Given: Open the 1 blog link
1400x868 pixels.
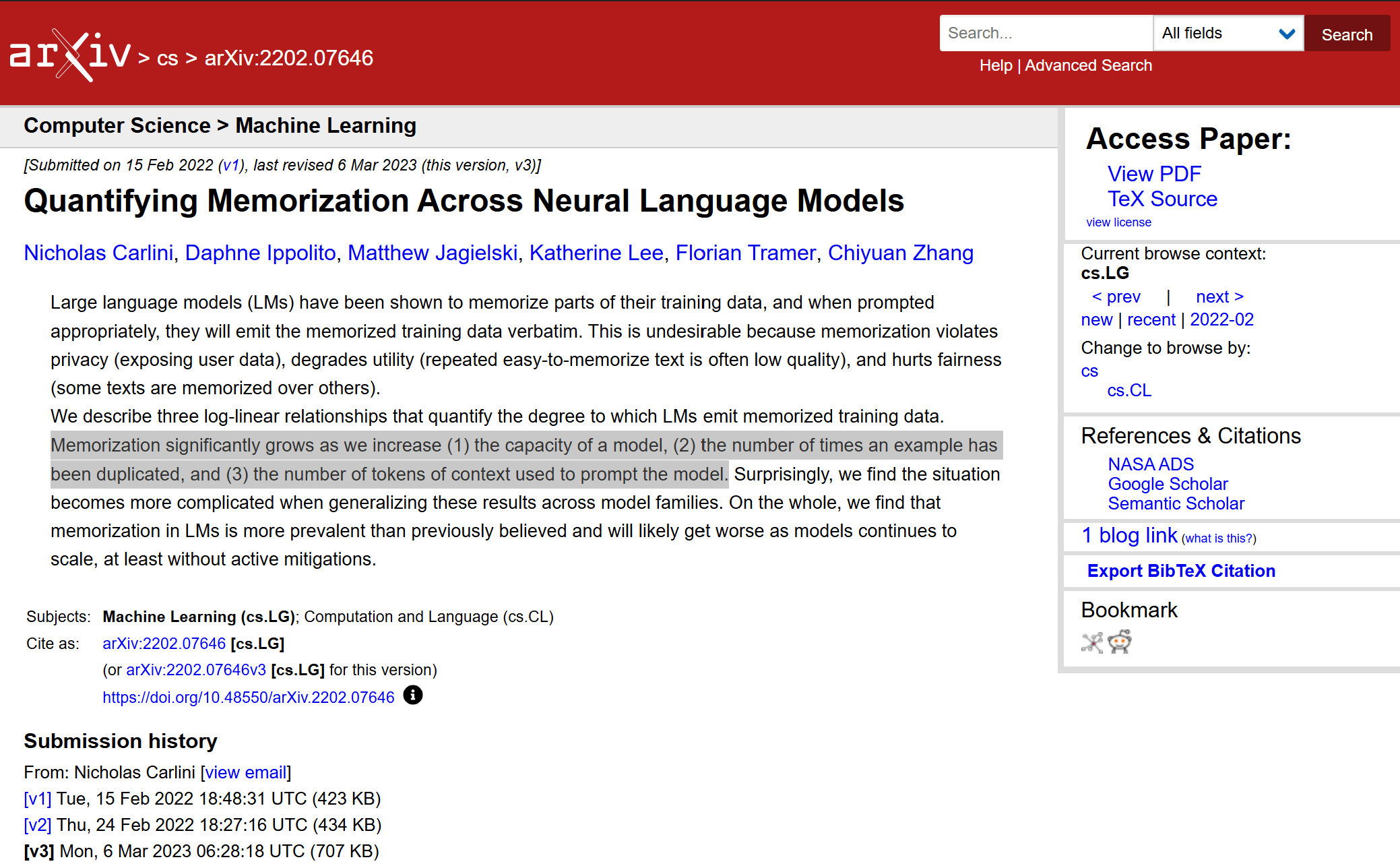Looking at the screenshot, I should (x=1129, y=535).
